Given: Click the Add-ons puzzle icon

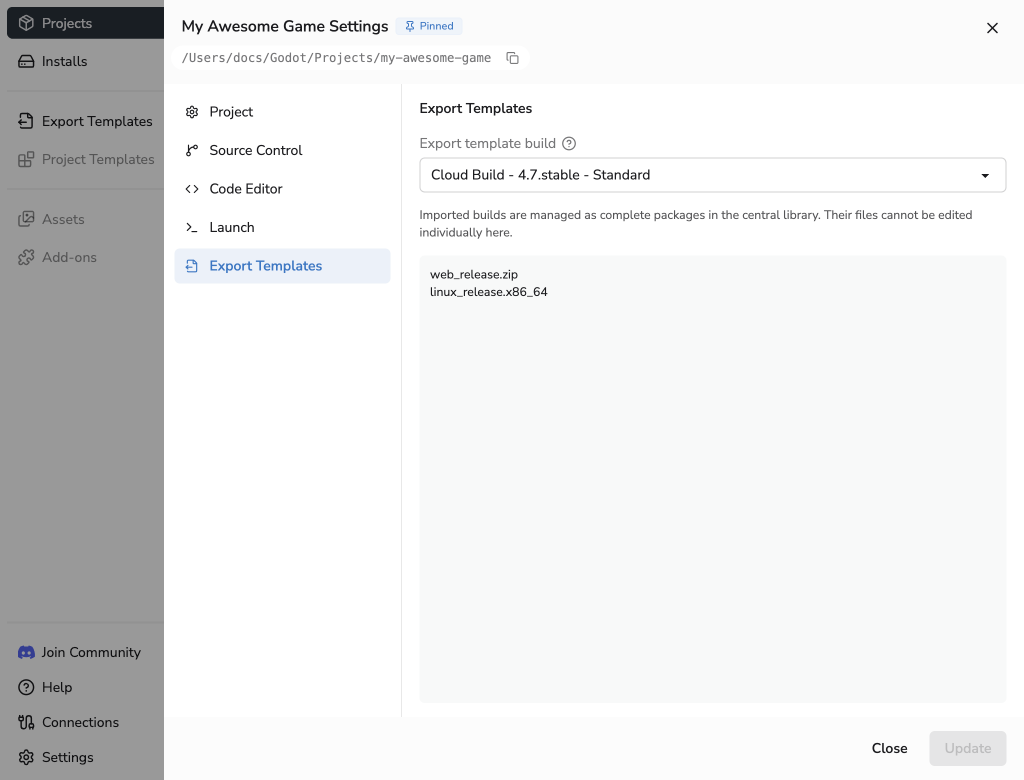Looking at the screenshot, I should click(x=26, y=257).
